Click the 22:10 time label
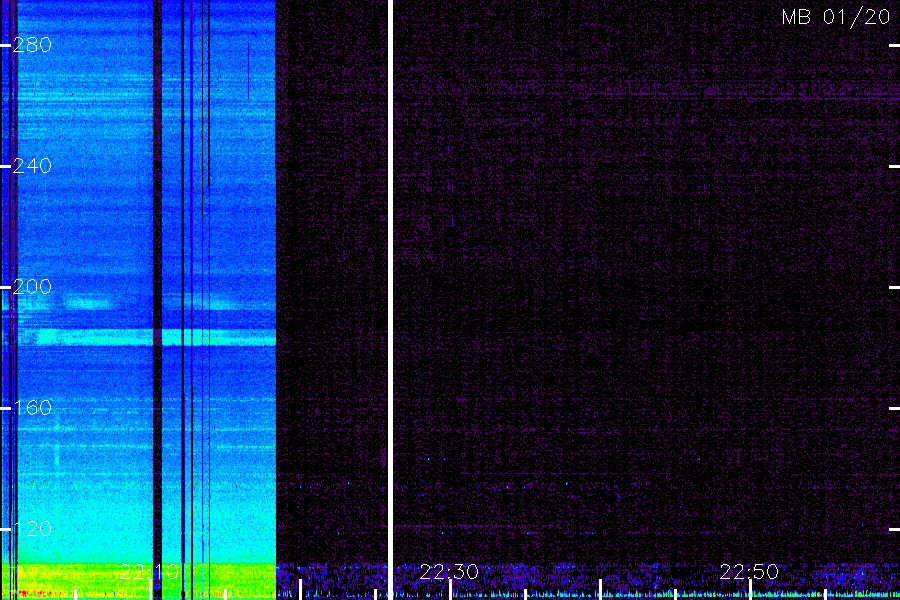Screen dimensions: 900x600 tap(149, 572)
